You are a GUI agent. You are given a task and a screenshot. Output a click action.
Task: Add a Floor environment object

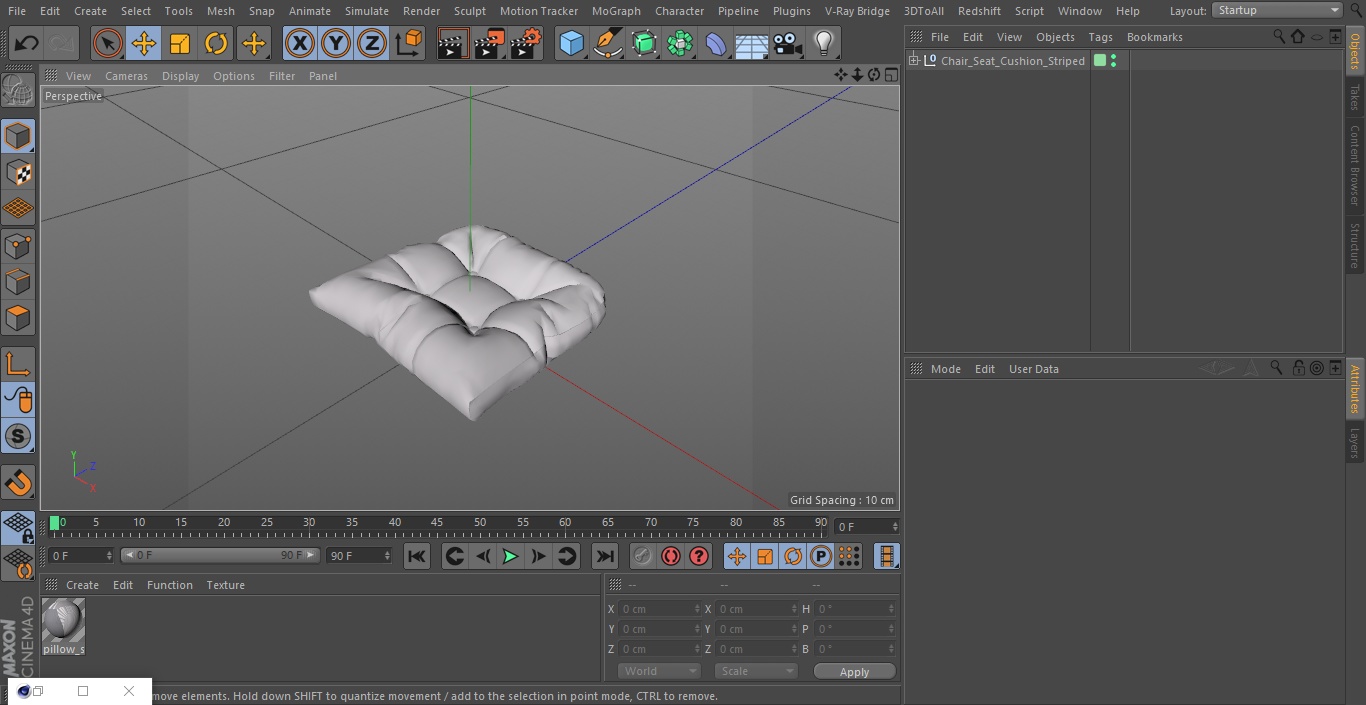[751, 43]
